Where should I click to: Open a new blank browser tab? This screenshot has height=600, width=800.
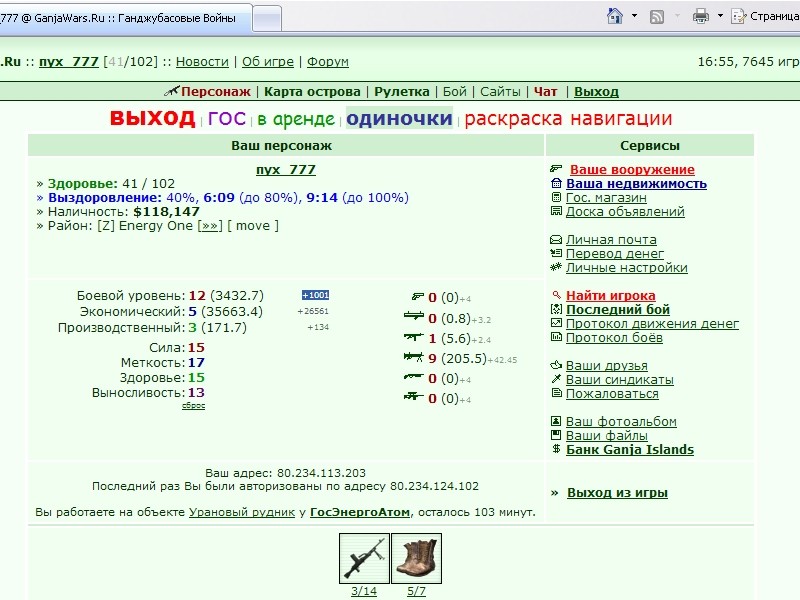coord(267,19)
